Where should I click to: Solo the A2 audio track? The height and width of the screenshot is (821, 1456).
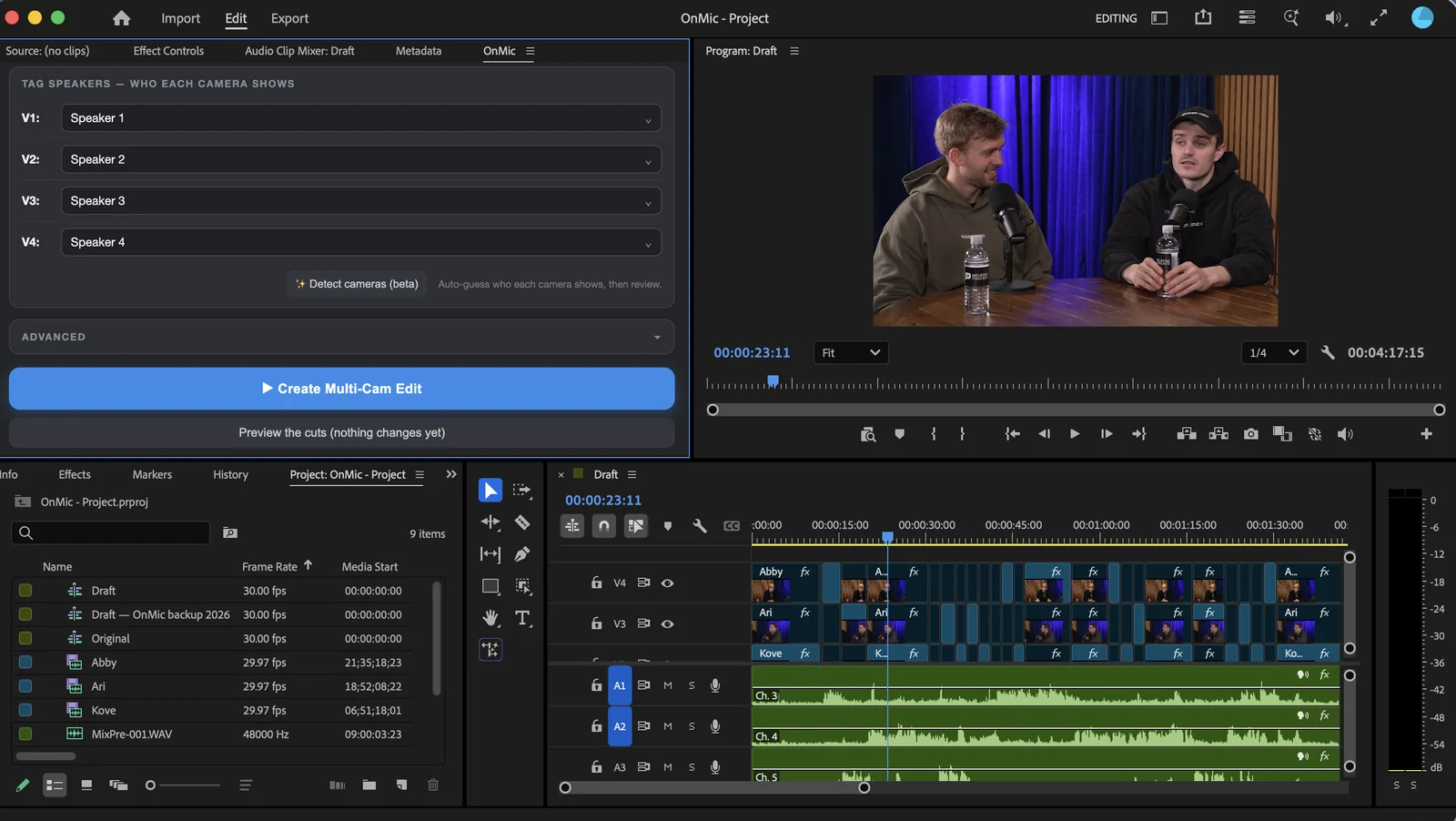692,726
